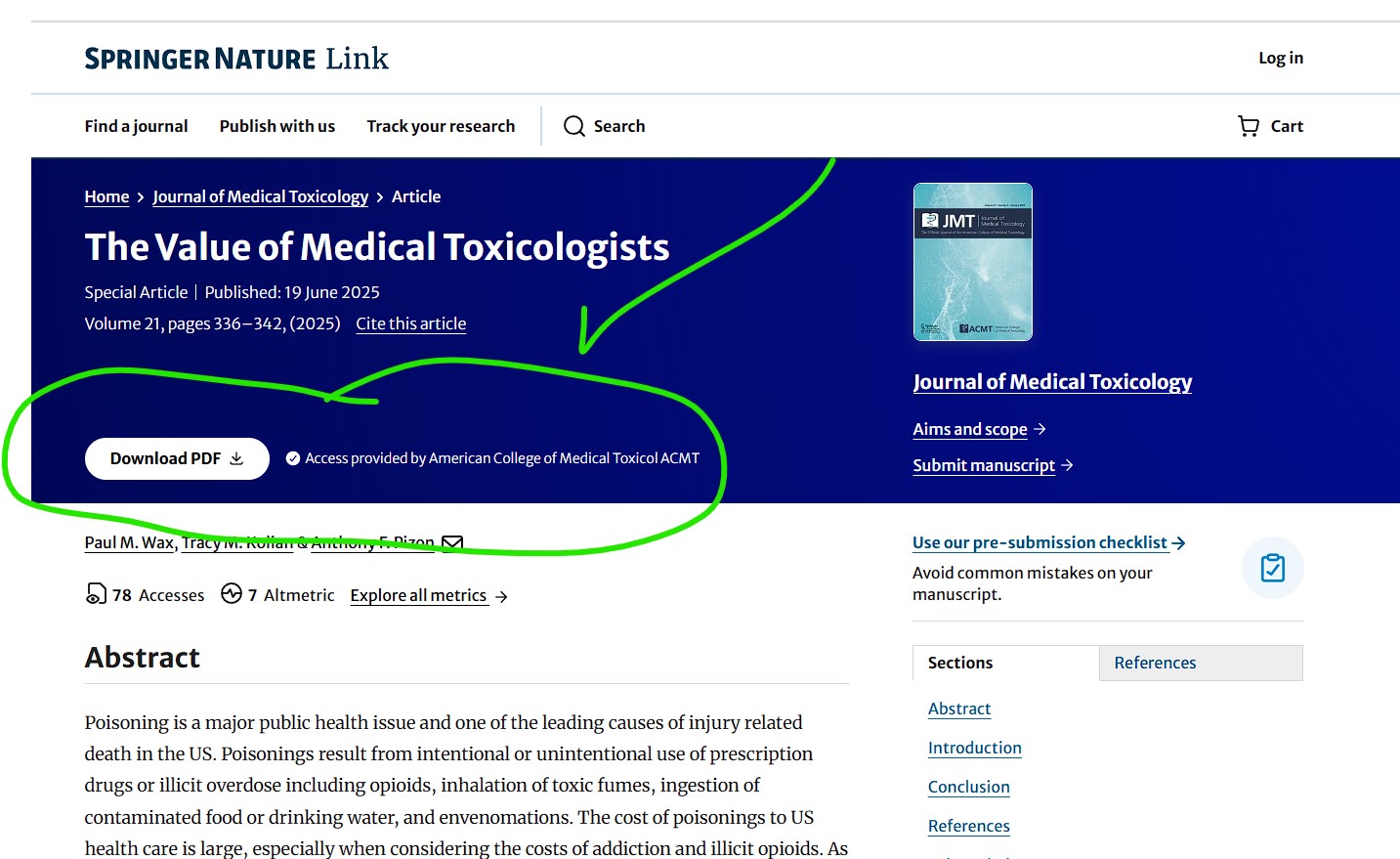
Task: Click the Log in link
Action: point(1280,58)
